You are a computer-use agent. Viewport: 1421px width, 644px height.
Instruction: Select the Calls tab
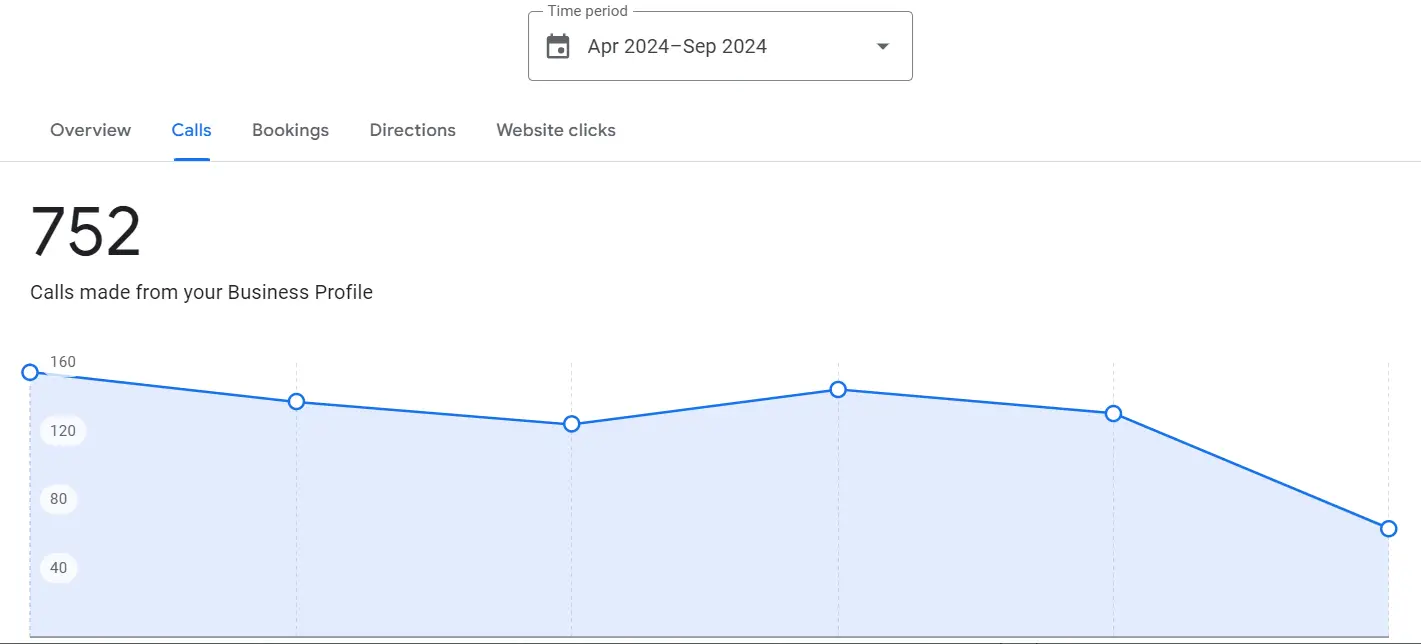click(191, 130)
